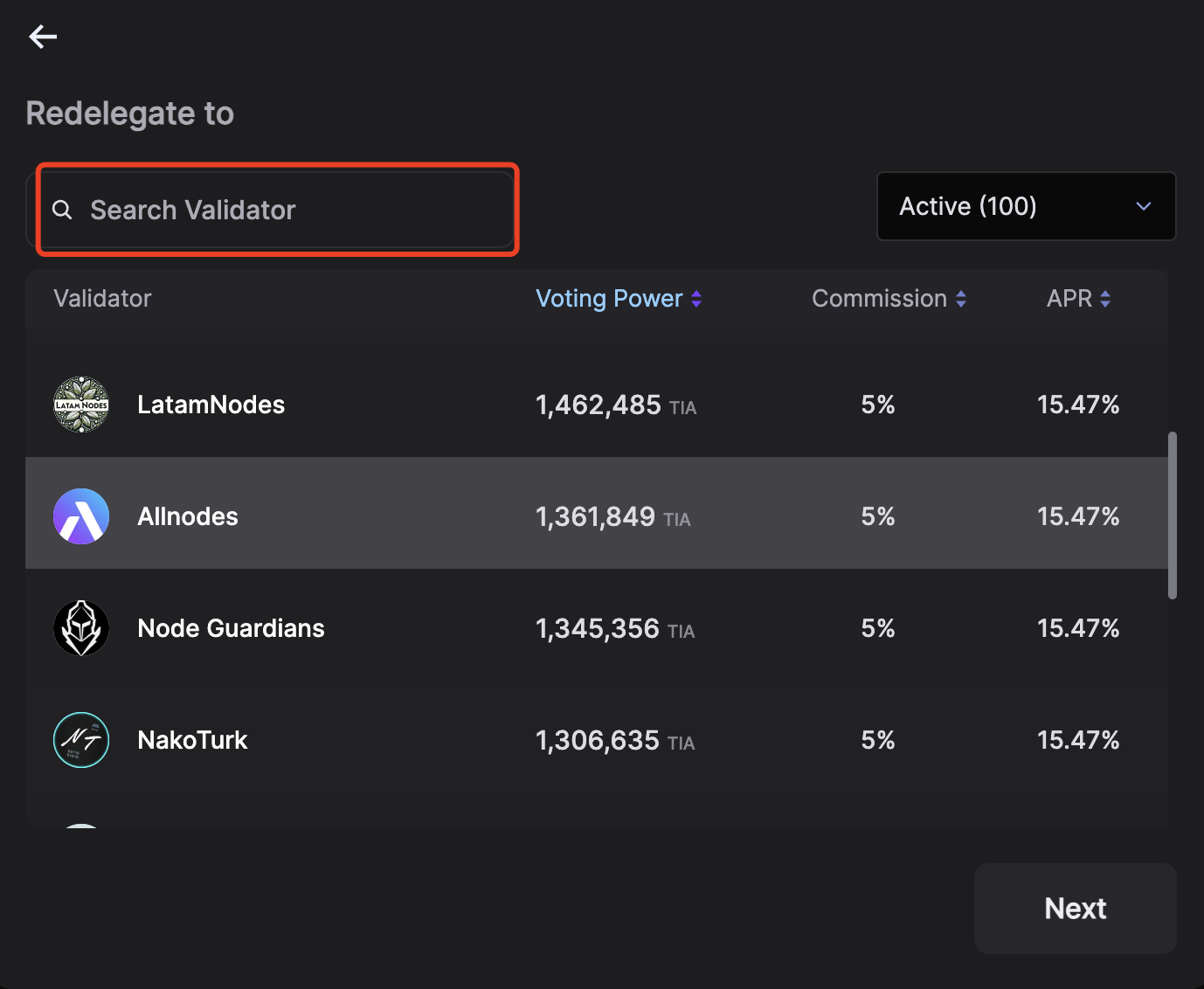1204x989 pixels.
Task: Click the NakoTurk validator logo
Action: point(81,740)
